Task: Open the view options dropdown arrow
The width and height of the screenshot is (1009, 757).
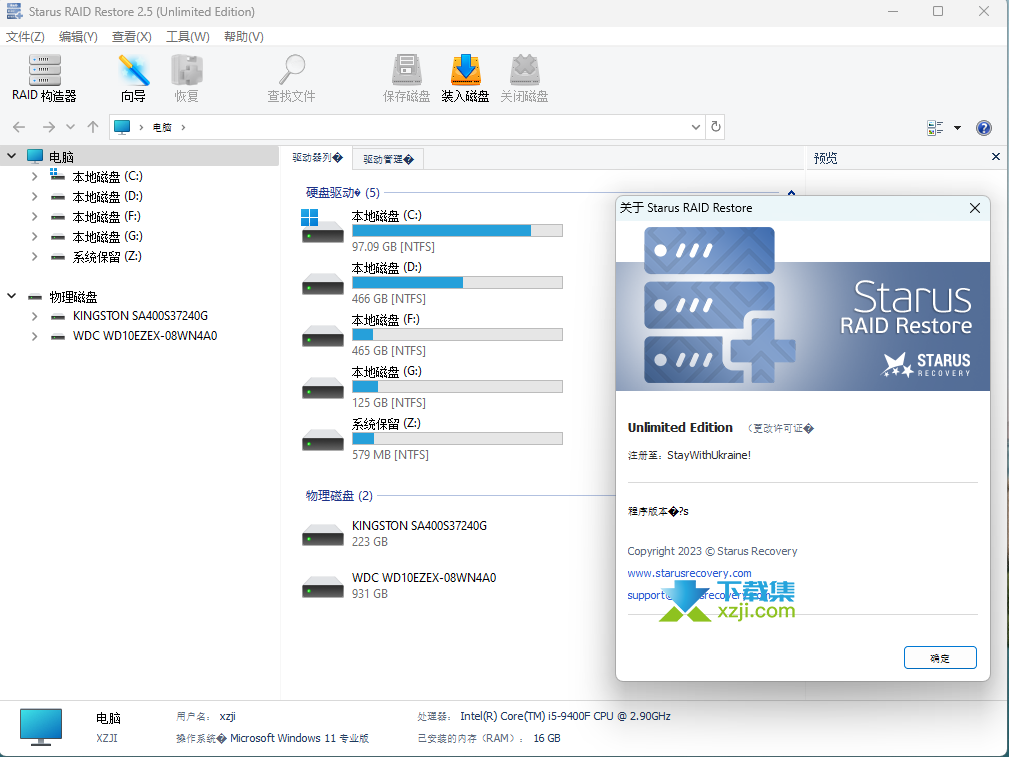Action: click(x=958, y=128)
